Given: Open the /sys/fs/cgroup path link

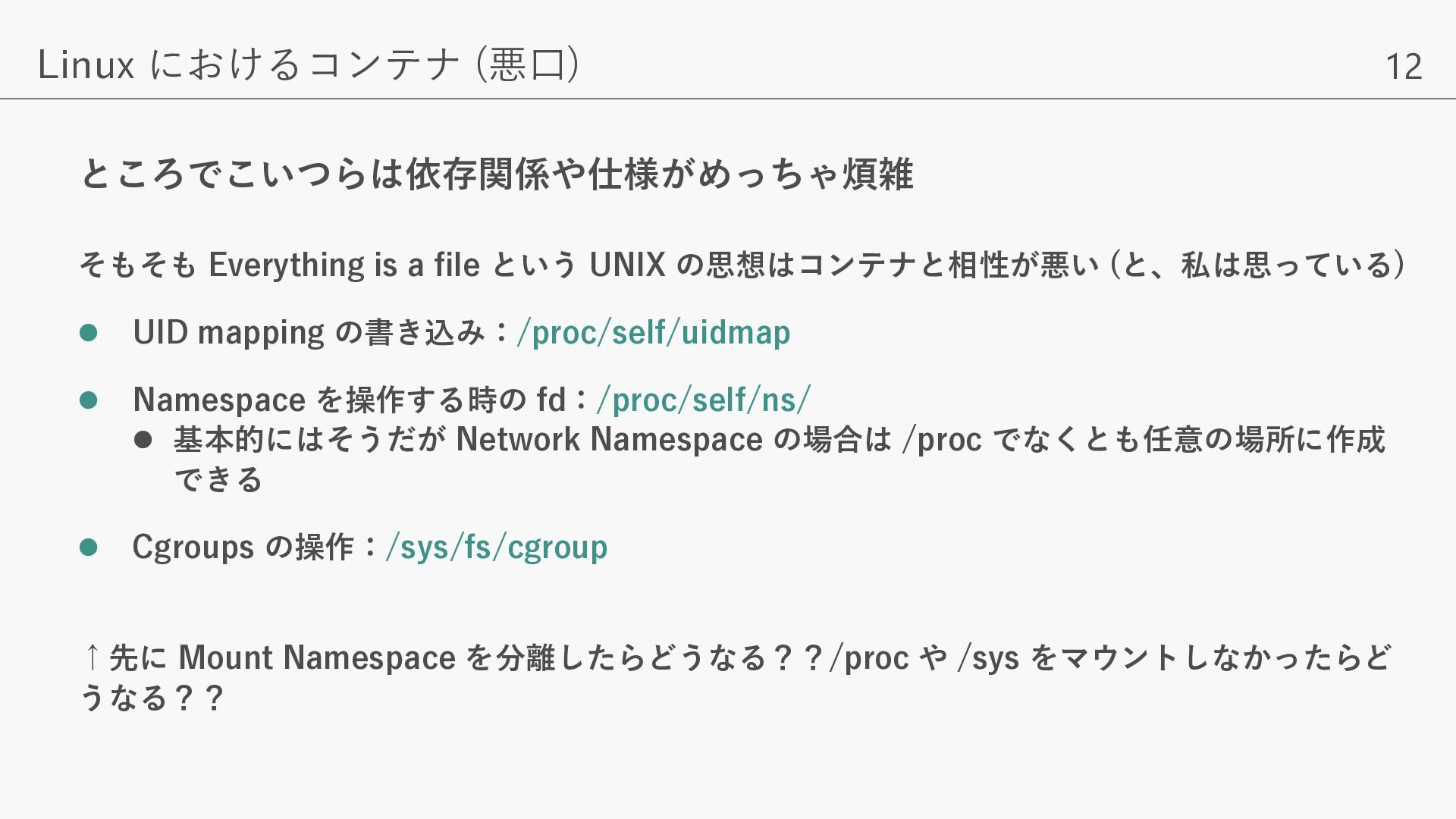Looking at the screenshot, I should pyautogui.click(x=497, y=547).
